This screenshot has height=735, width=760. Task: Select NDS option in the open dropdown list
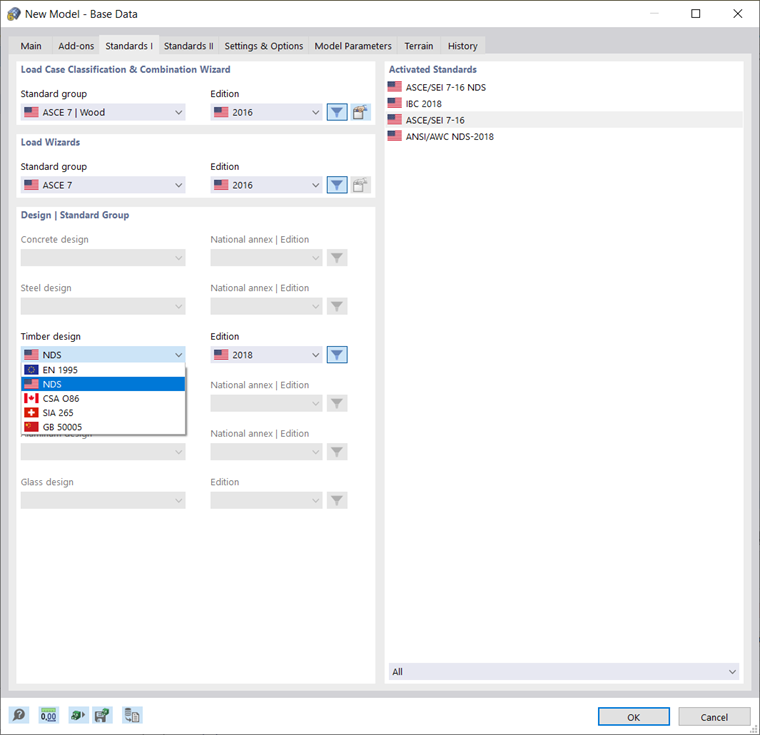pos(103,384)
